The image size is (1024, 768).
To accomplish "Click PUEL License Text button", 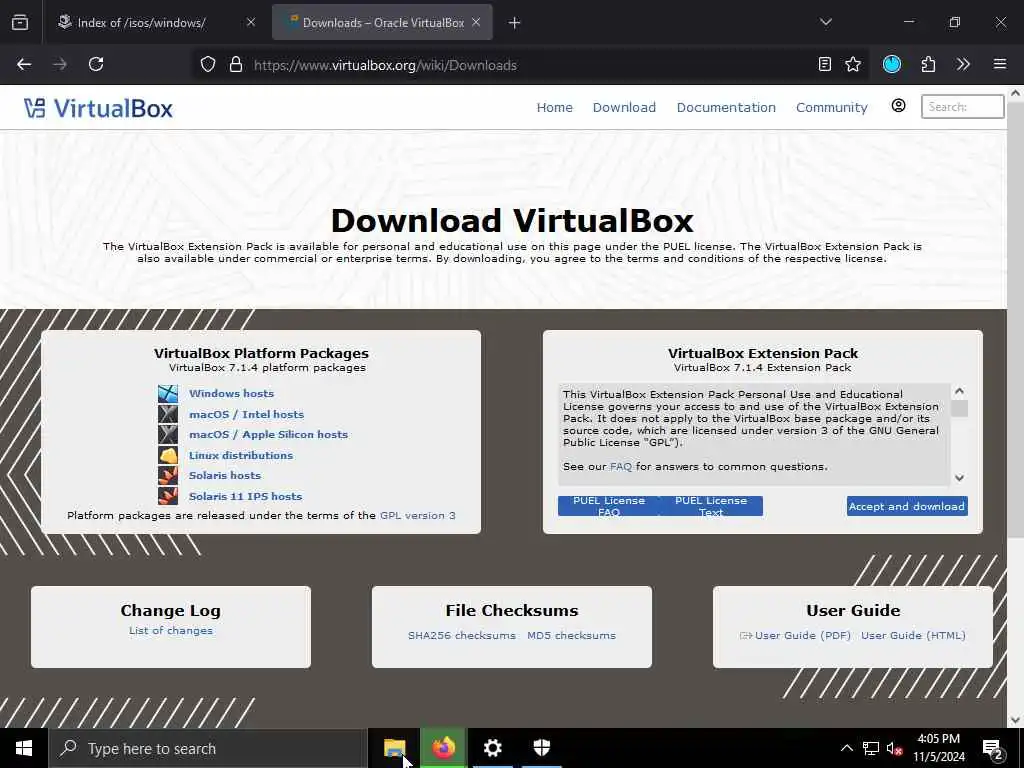I will coord(711,506).
